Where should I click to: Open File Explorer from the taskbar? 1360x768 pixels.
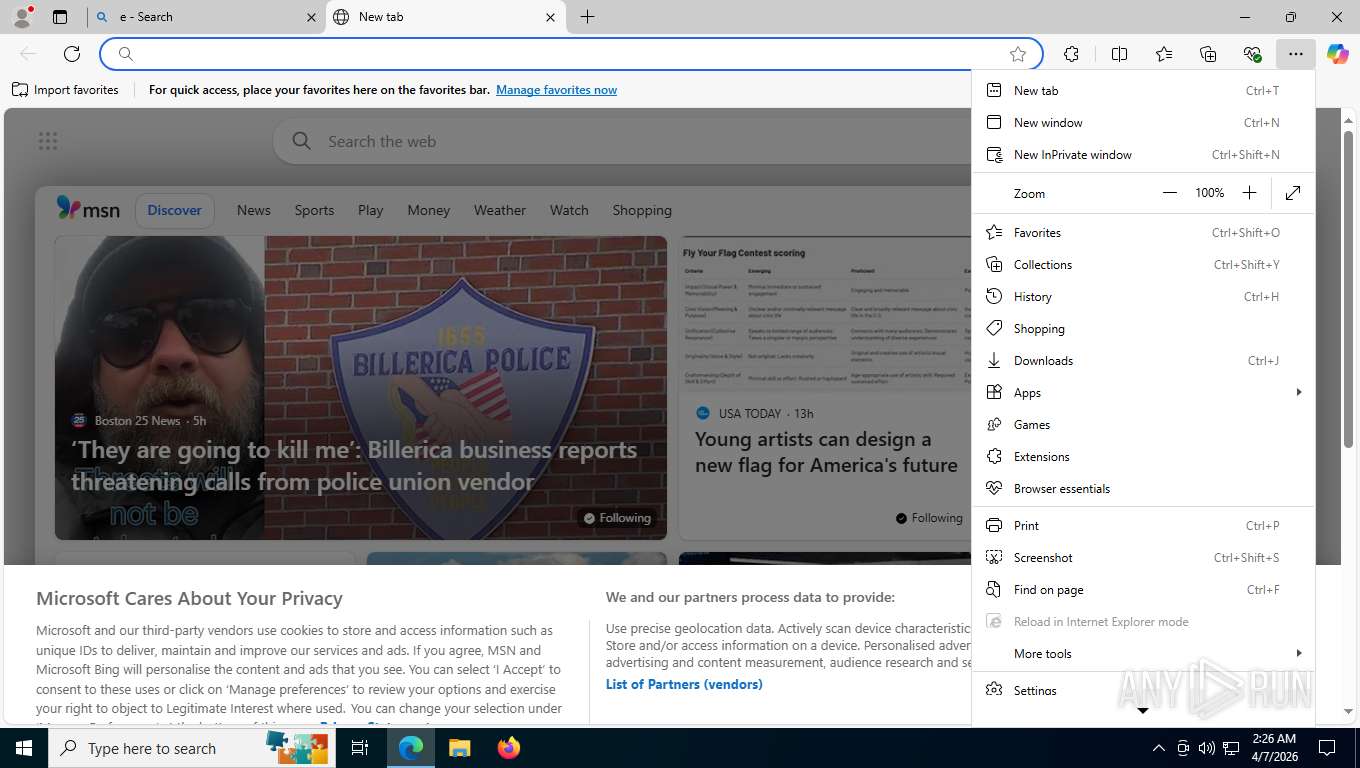click(459, 748)
